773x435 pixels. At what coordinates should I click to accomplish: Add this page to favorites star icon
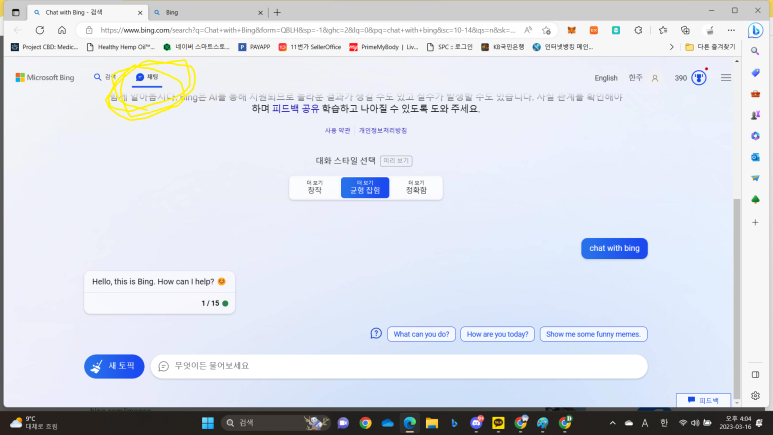pyautogui.click(x=546, y=30)
